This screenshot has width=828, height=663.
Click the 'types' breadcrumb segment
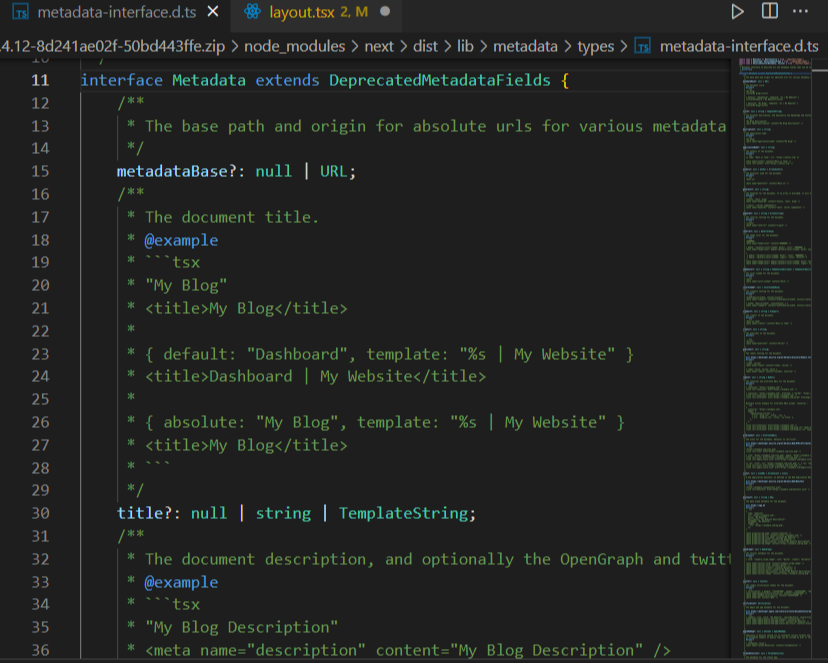595,47
